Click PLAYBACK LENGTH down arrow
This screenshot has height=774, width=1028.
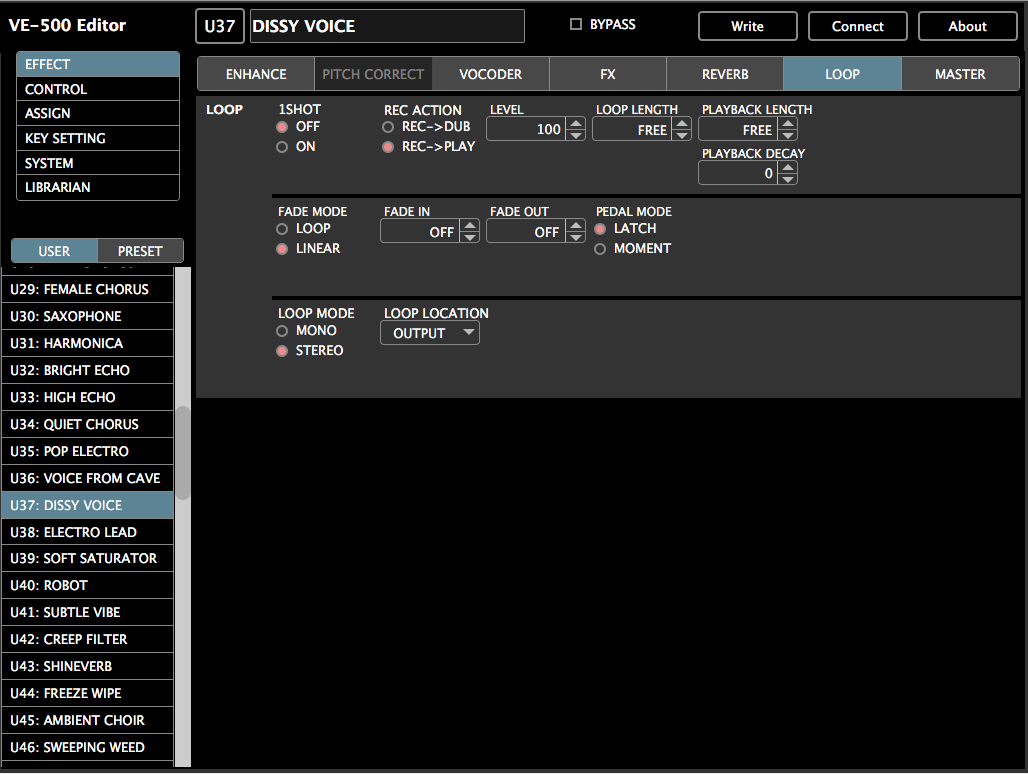pos(787,135)
